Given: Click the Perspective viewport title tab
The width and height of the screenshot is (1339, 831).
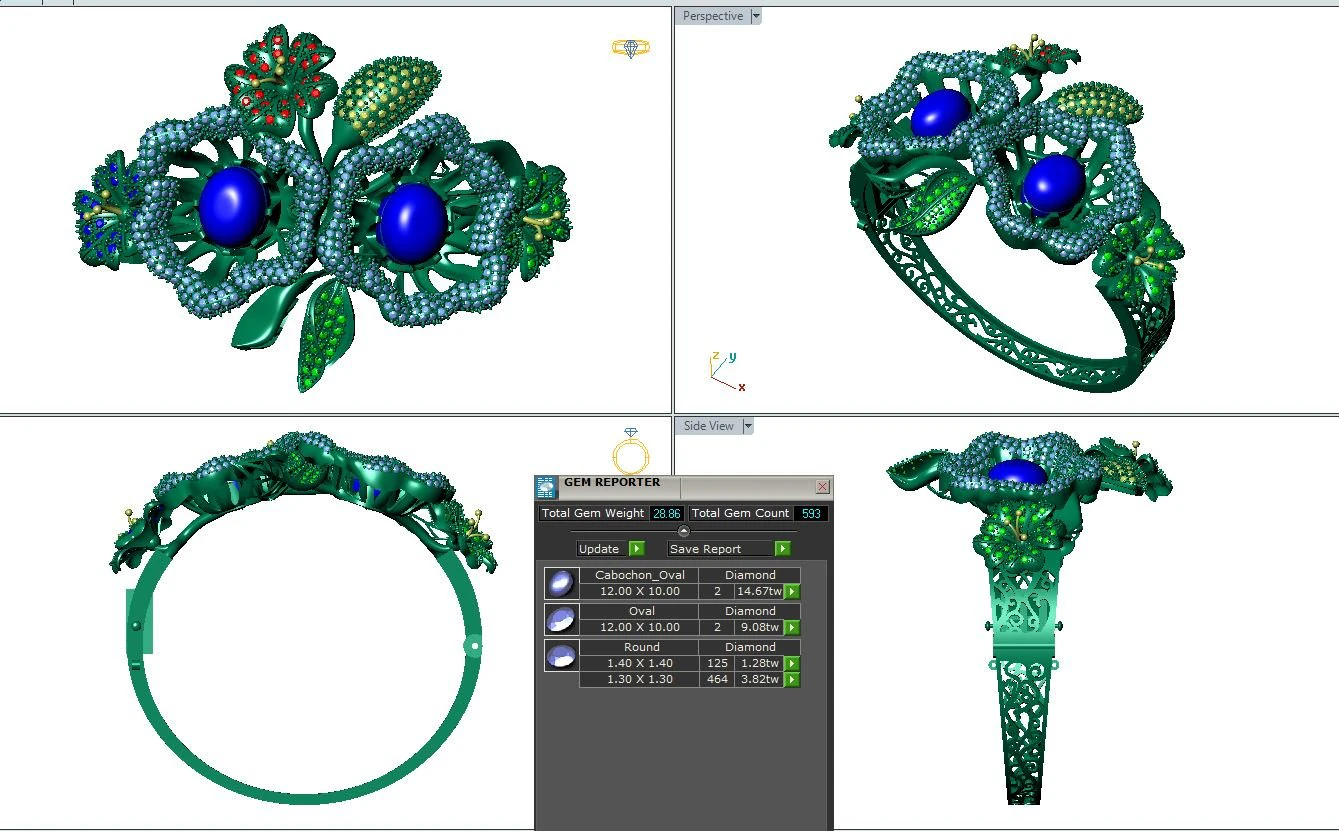Looking at the screenshot, I should [x=713, y=16].
